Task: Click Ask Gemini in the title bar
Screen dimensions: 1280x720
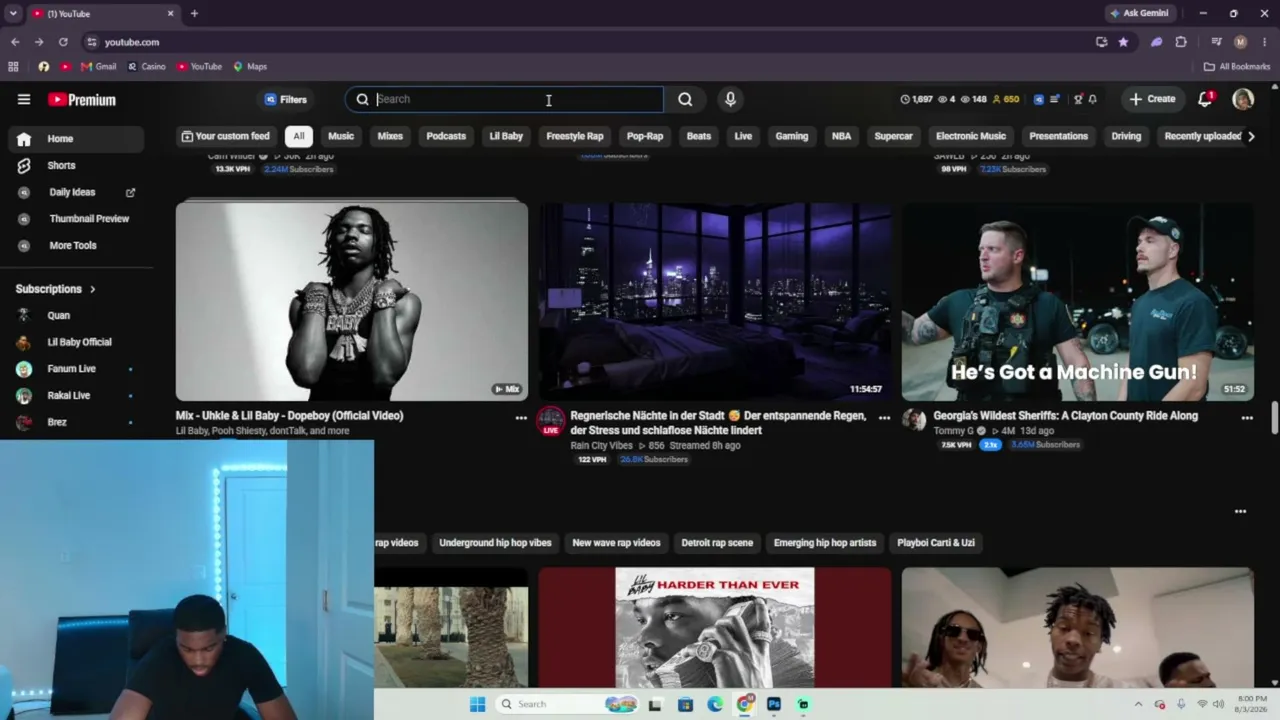Action: click(x=1138, y=14)
